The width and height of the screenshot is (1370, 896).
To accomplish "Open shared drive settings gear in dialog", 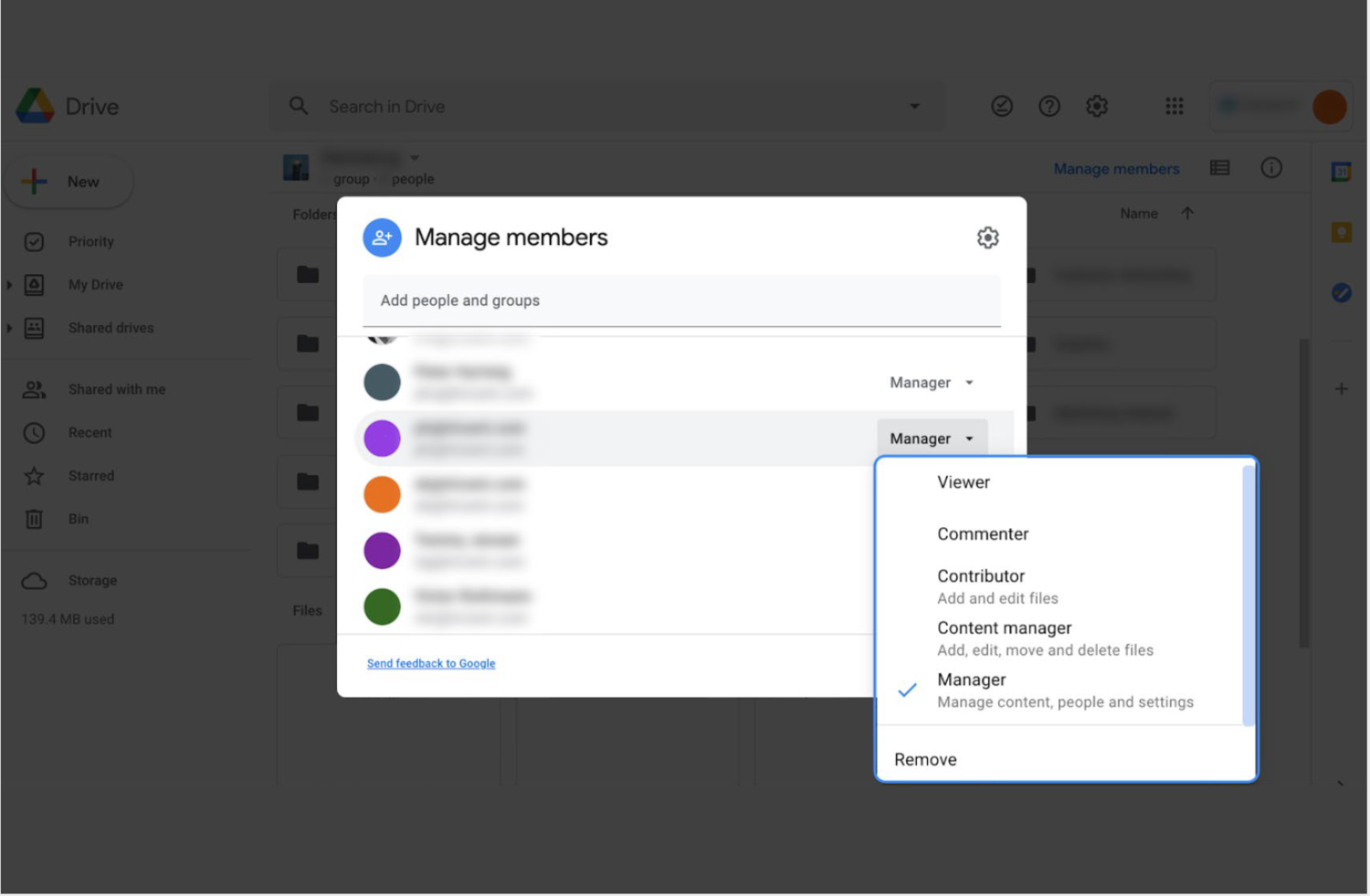I will [987, 237].
